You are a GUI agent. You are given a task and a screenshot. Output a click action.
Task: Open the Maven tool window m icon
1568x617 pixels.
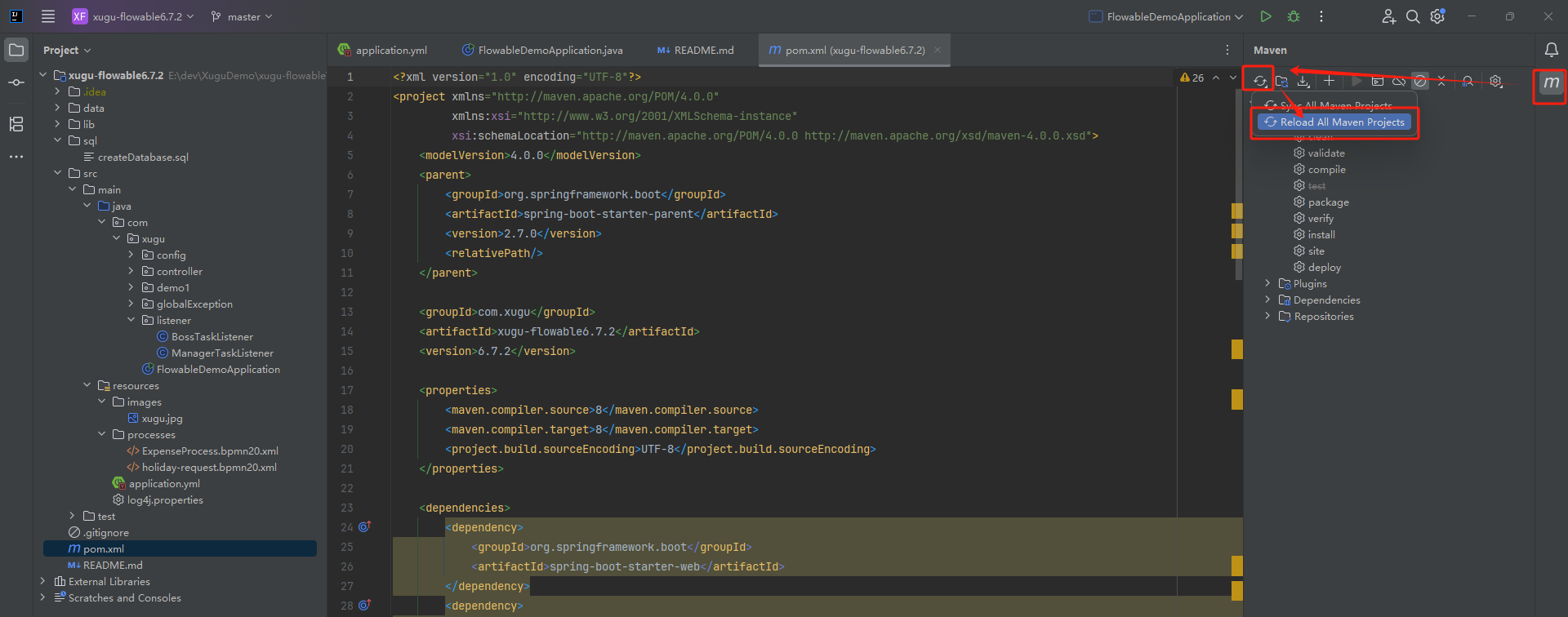coord(1551,82)
